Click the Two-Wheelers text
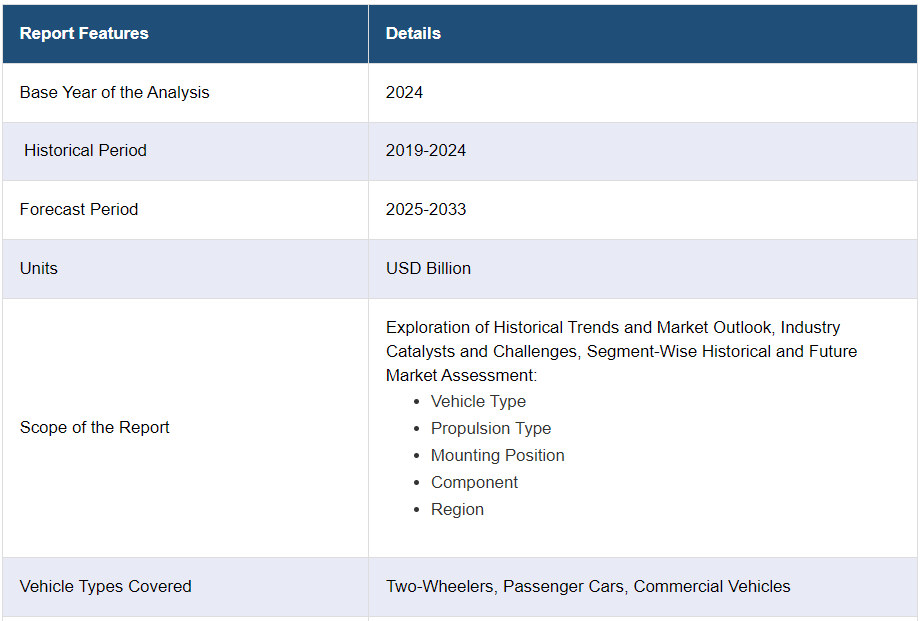922x621 pixels. 440,586
